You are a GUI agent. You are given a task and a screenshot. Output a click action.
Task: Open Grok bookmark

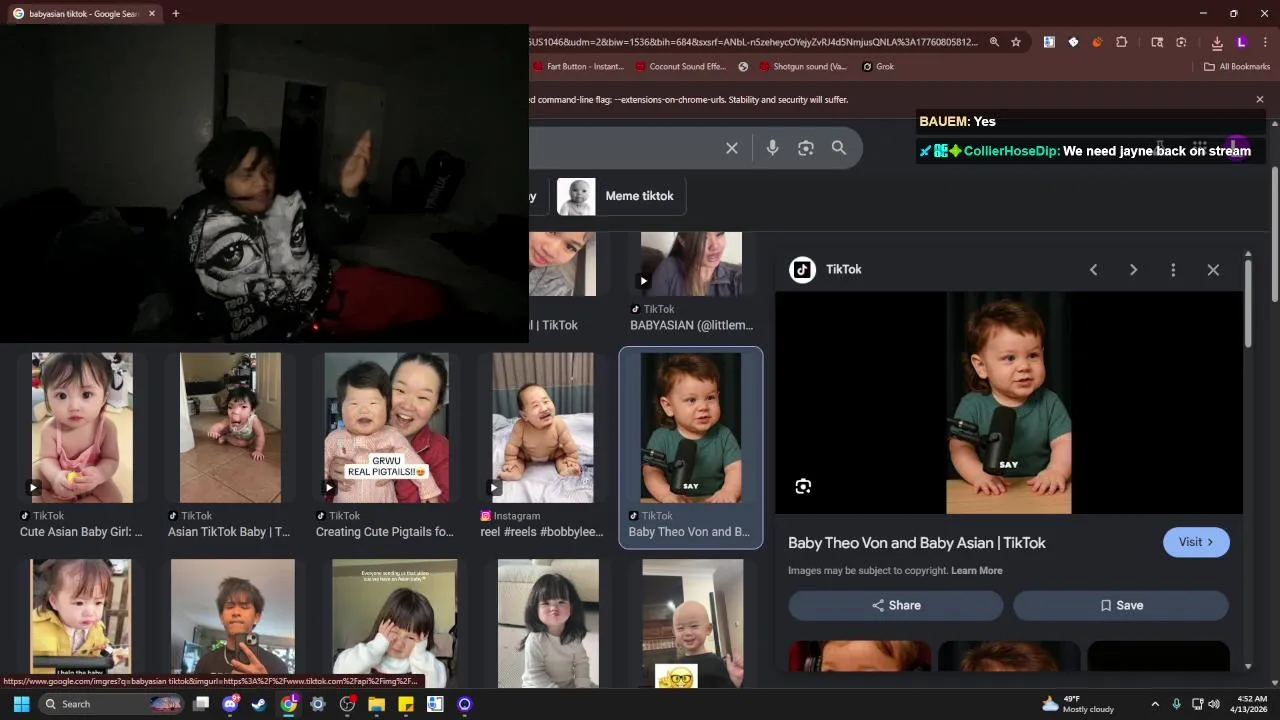(x=876, y=67)
